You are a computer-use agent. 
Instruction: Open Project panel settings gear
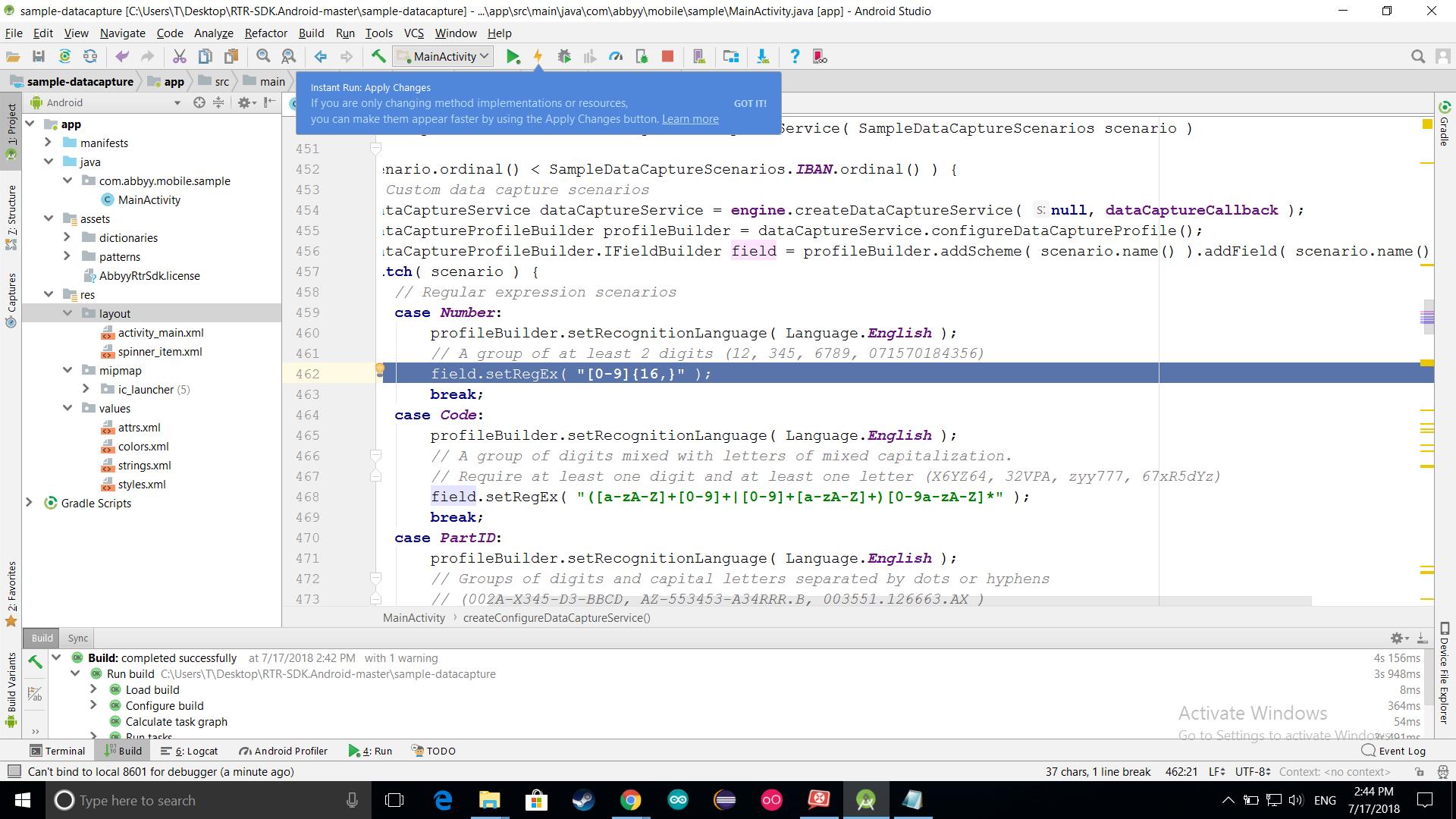246,102
